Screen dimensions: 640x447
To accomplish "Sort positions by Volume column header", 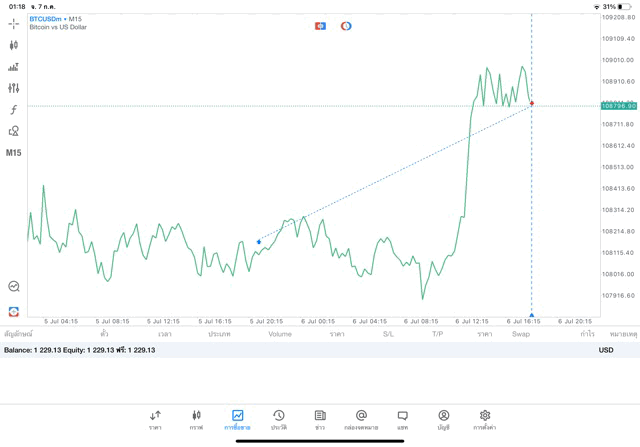I will coord(280,334).
